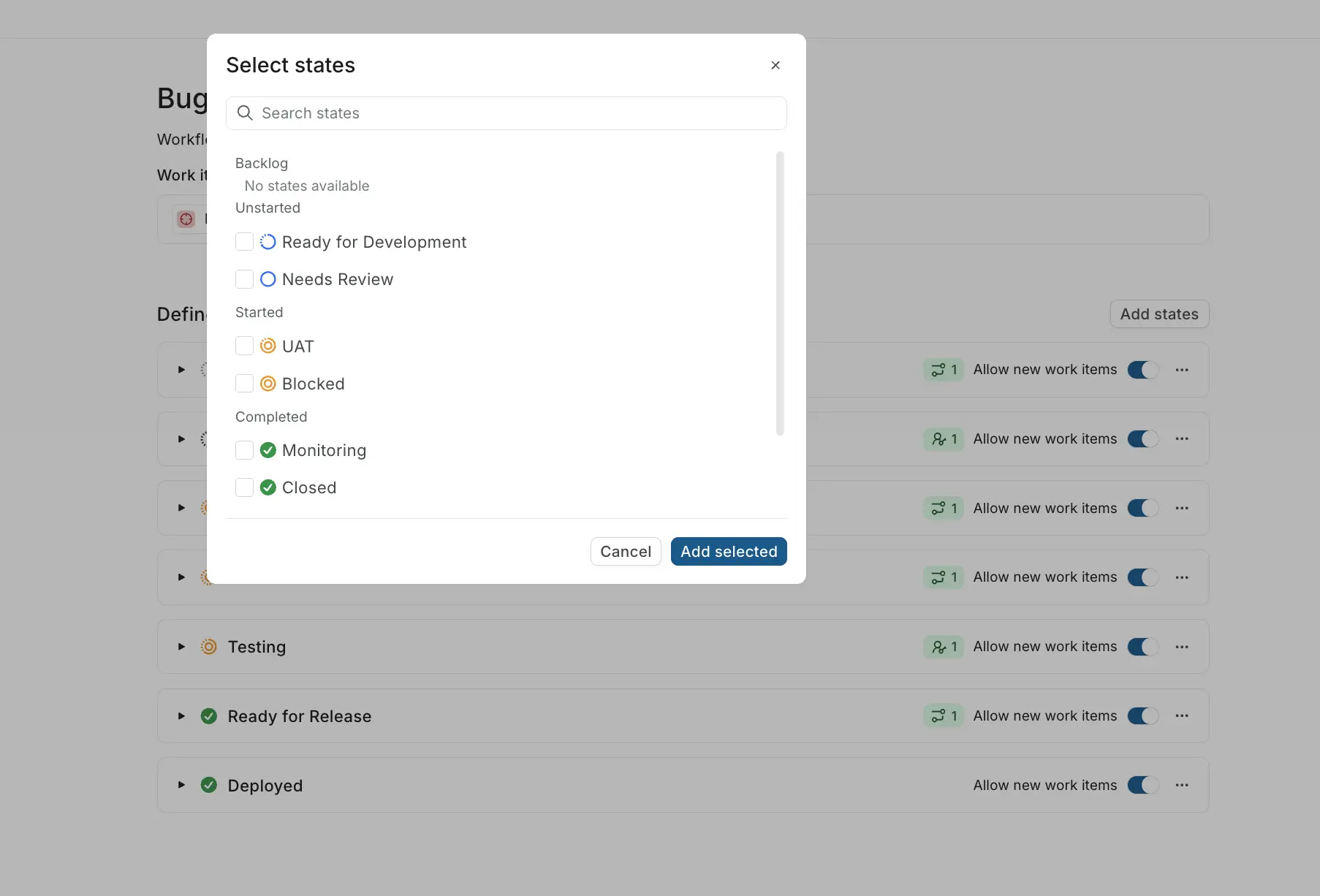Check the Needs Review checkbox

click(245, 279)
